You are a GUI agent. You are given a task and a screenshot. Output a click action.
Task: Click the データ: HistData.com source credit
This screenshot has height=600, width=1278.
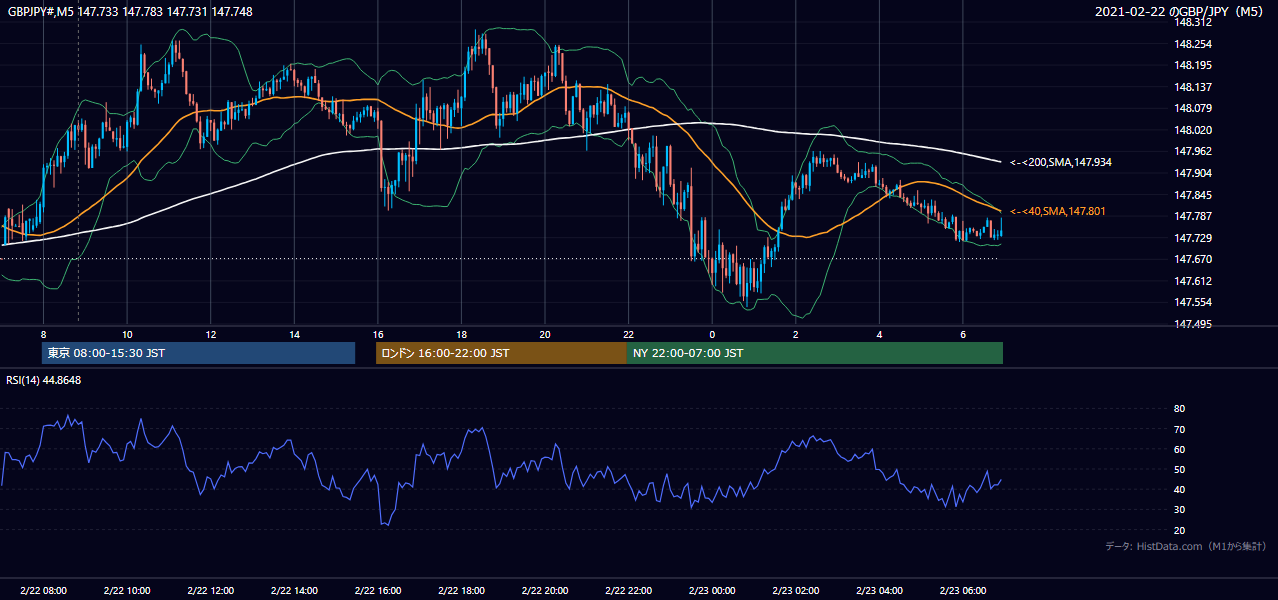(1186, 546)
